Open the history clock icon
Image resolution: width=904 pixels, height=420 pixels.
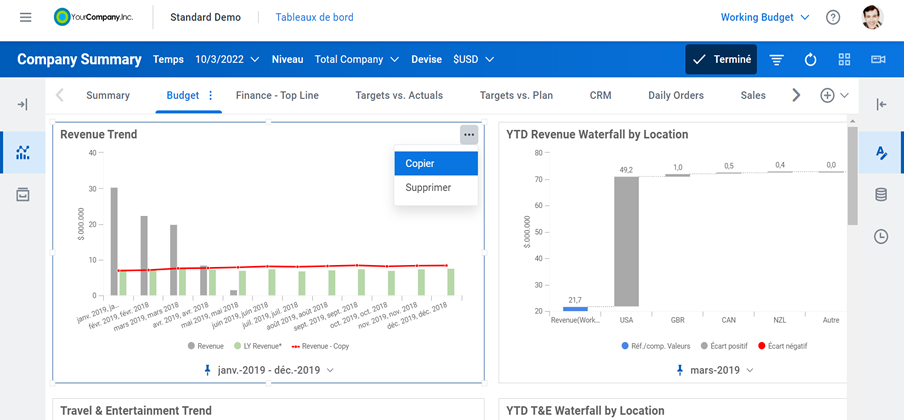click(x=881, y=237)
